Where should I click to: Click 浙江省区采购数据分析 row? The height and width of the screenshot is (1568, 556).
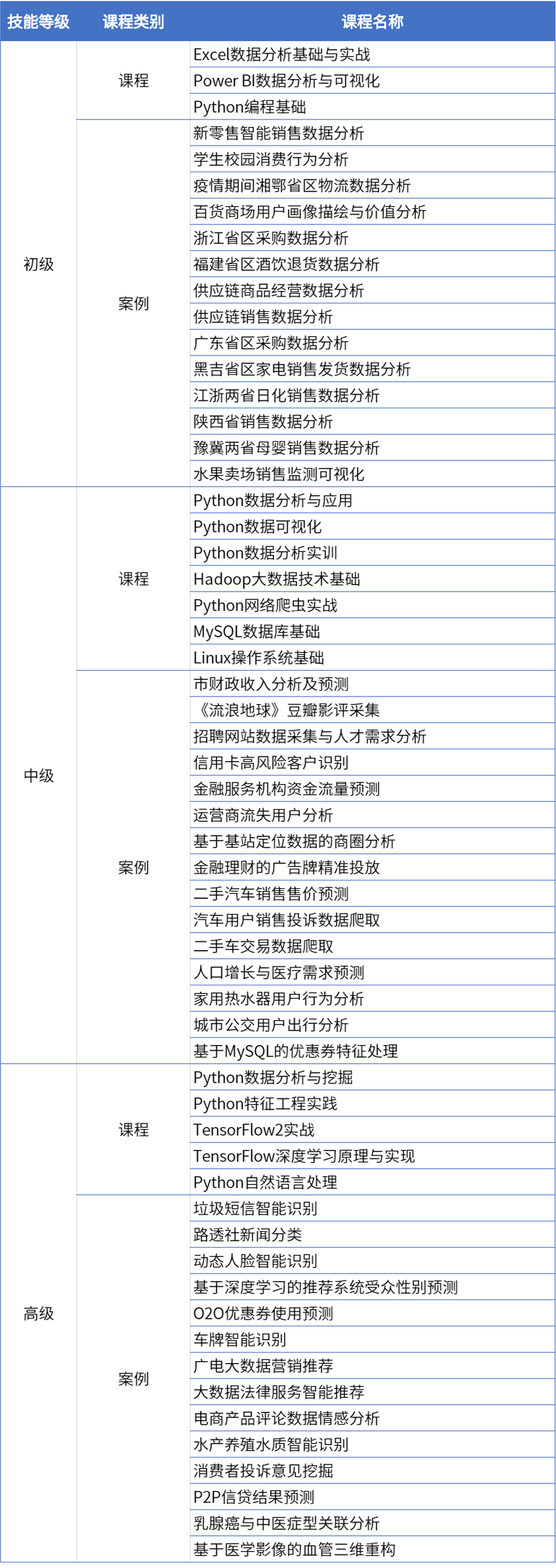click(373, 238)
